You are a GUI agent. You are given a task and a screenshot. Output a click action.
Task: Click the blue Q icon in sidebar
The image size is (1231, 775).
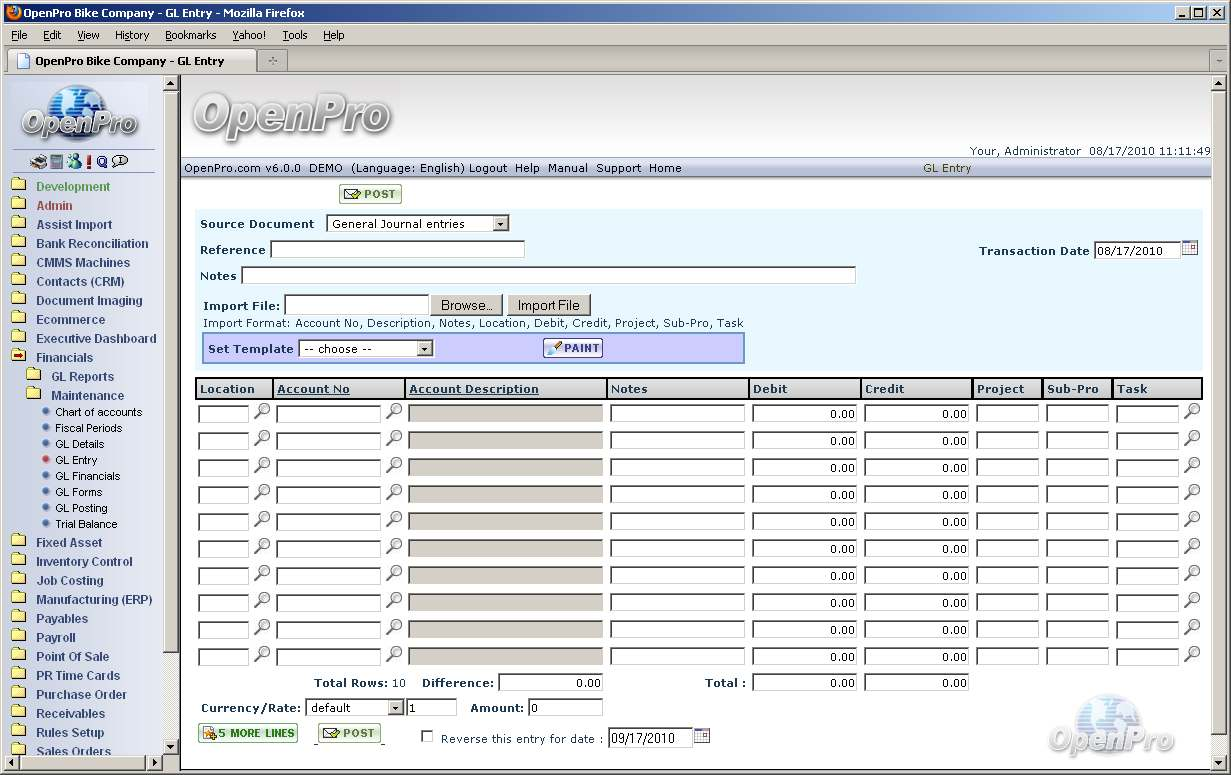102,161
